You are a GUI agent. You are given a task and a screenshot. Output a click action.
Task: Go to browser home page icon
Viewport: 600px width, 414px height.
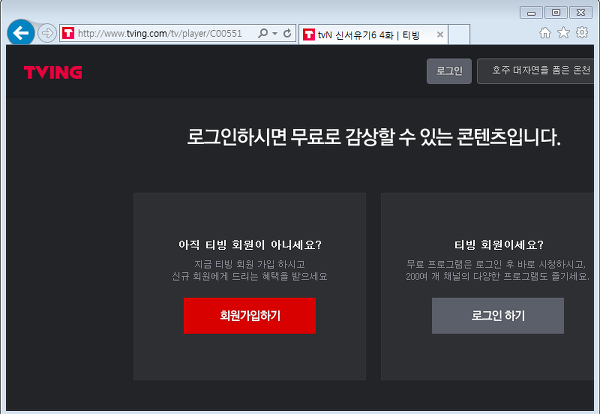coord(545,33)
